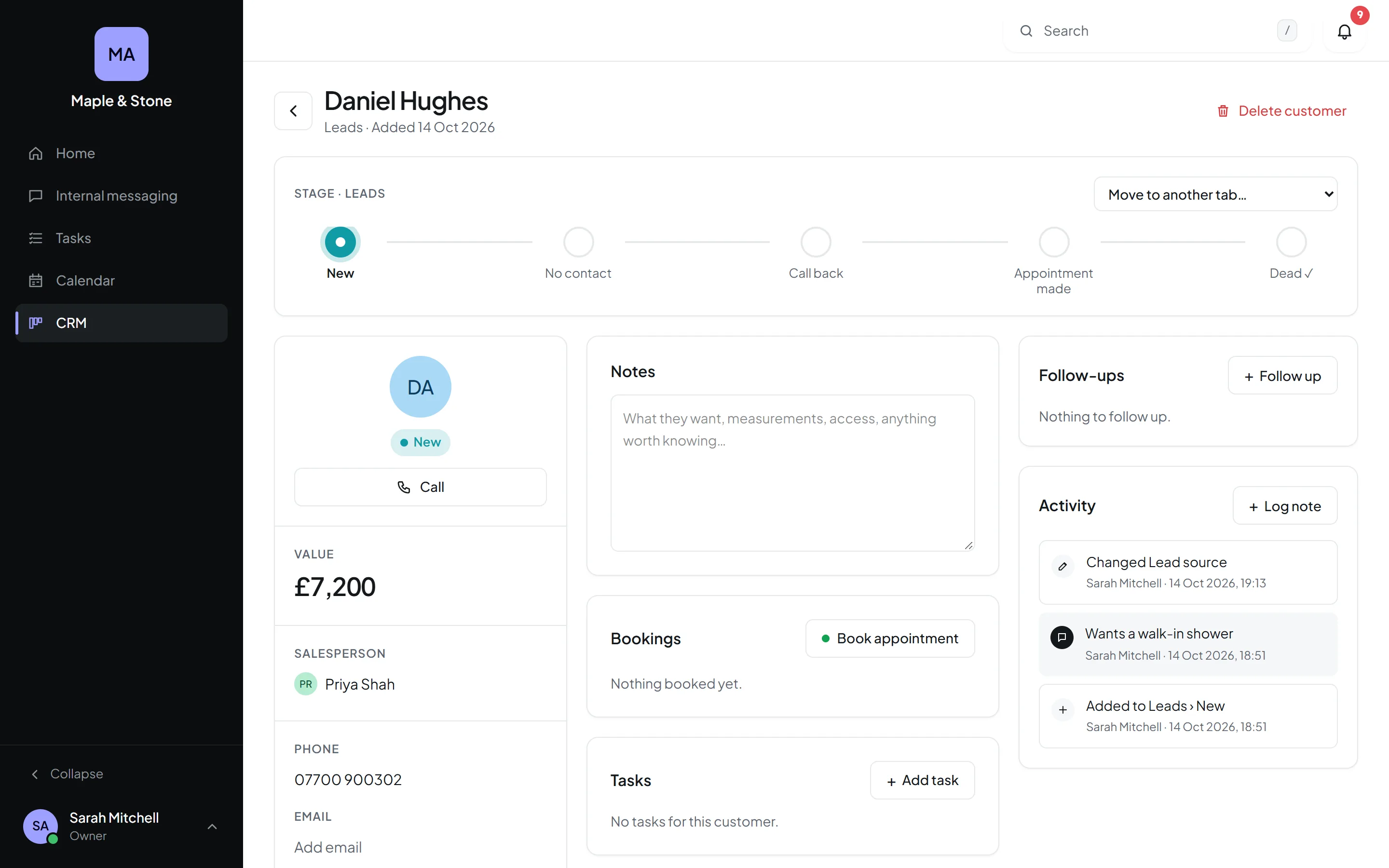Click the notification bell icon
Screen dimensions: 1389x868
point(1344,31)
